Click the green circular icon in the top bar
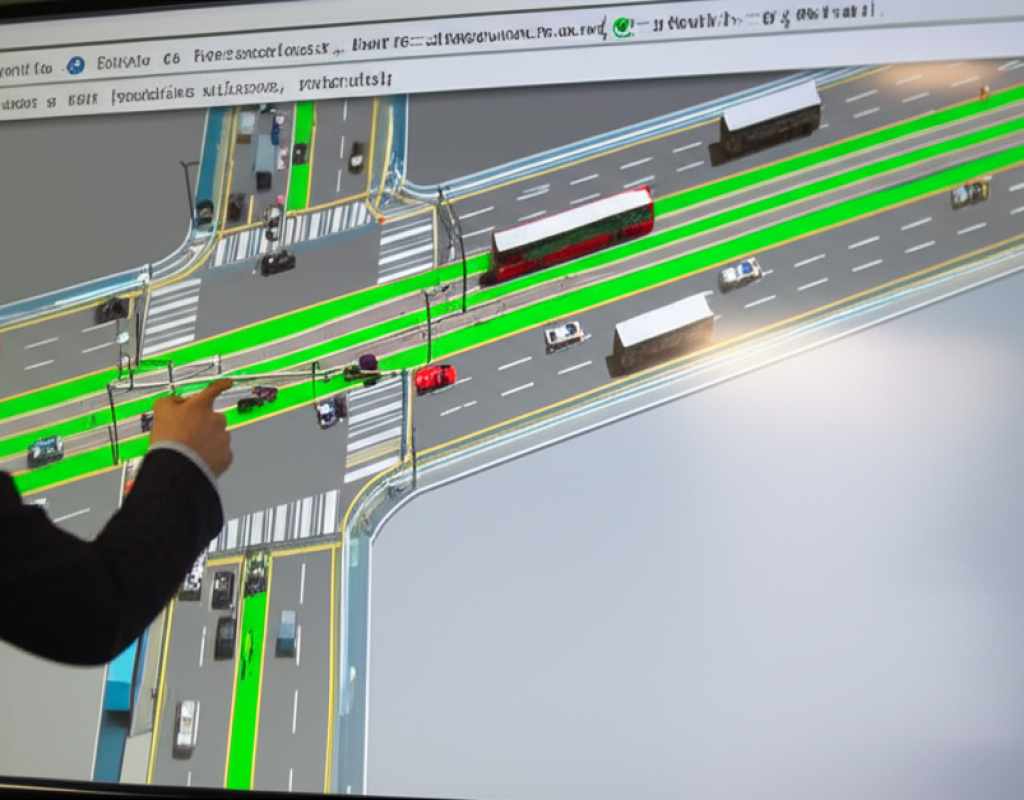 click(x=623, y=27)
